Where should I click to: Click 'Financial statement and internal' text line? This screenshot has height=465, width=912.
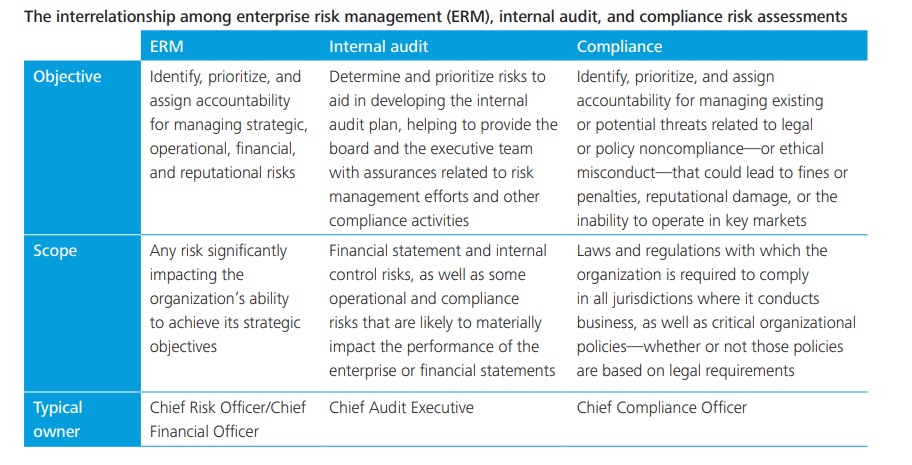click(x=438, y=251)
